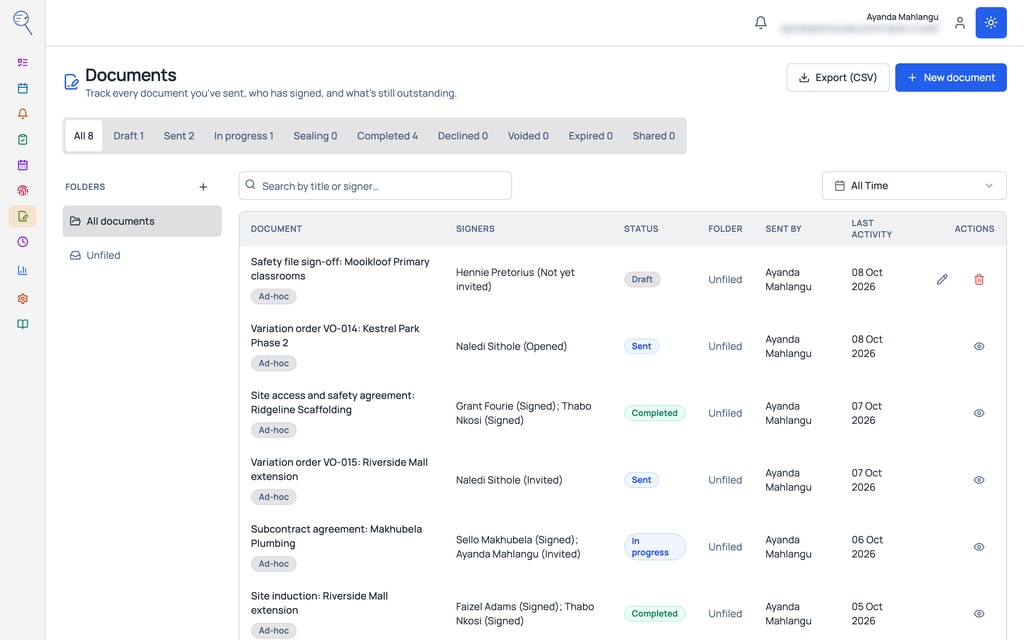
Task: Switch to the In progress 1 tab
Action: (x=244, y=136)
